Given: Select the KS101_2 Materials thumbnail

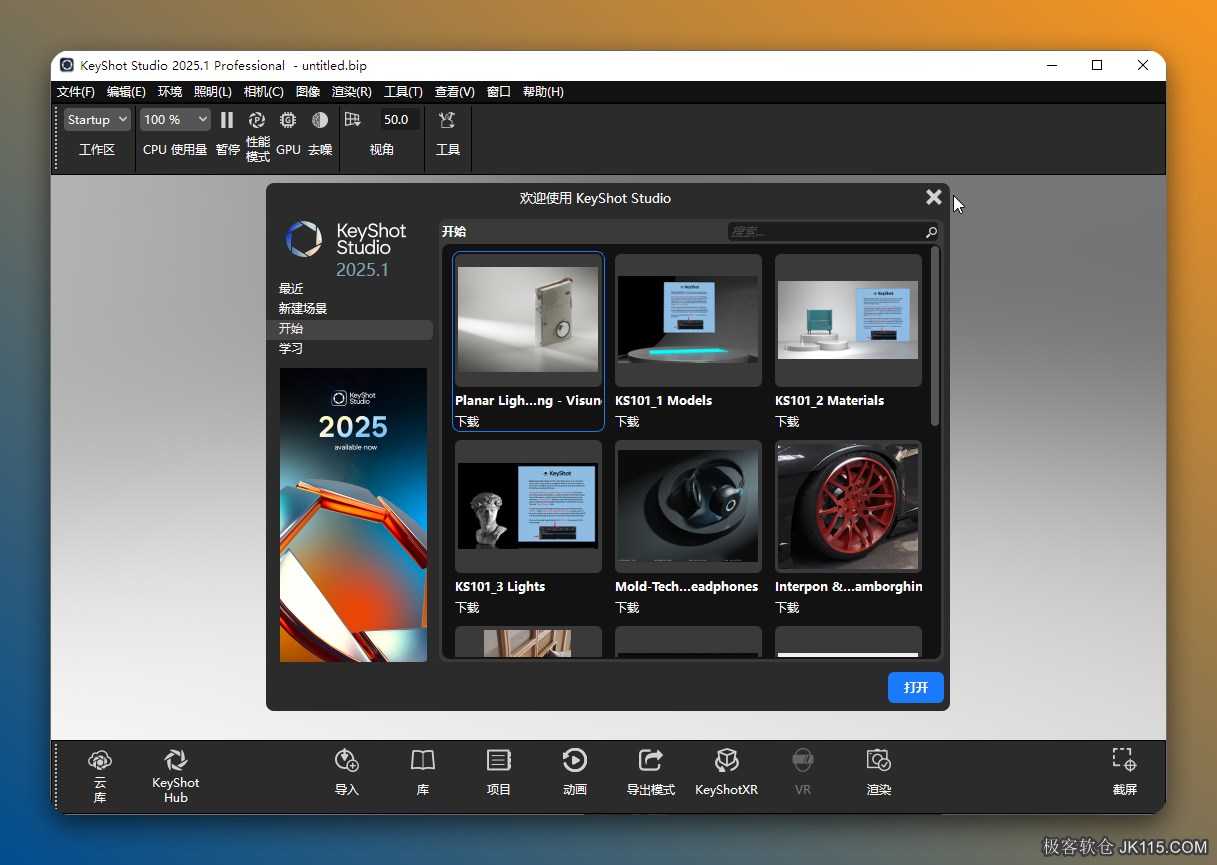Looking at the screenshot, I should tap(848, 320).
